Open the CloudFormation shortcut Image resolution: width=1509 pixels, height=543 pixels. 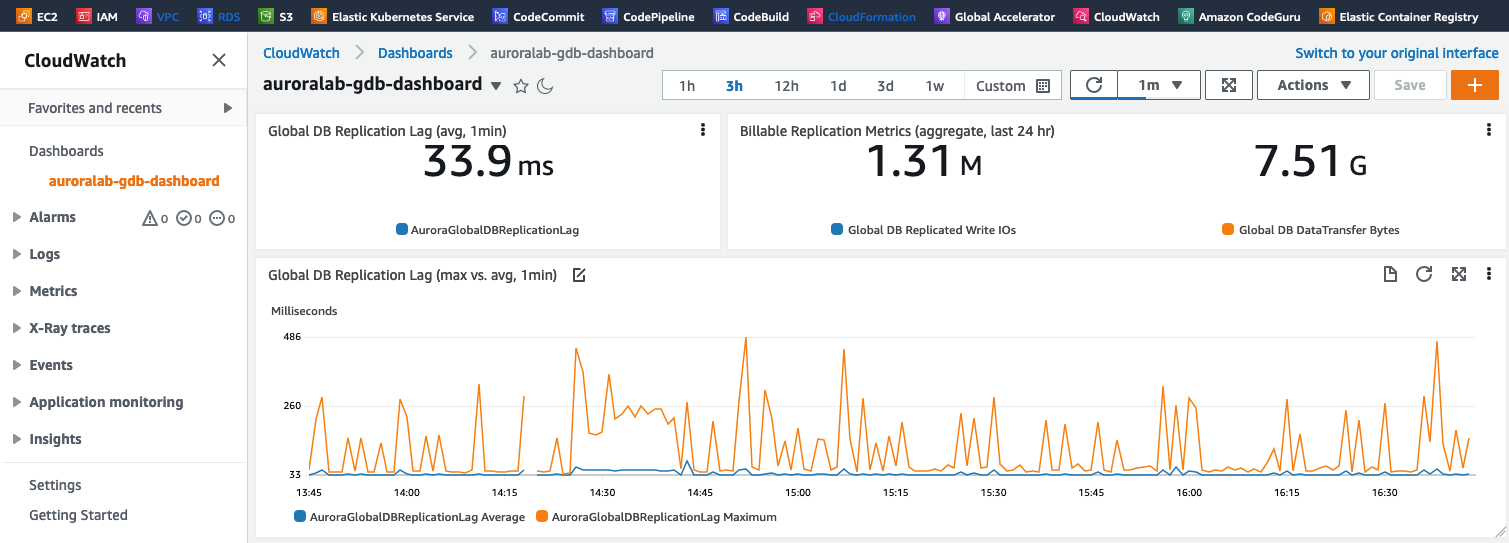(x=861, y=16)
